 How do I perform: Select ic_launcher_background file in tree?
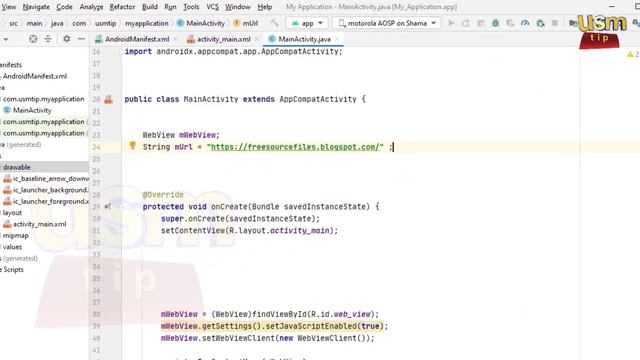[x=46, y=190]
